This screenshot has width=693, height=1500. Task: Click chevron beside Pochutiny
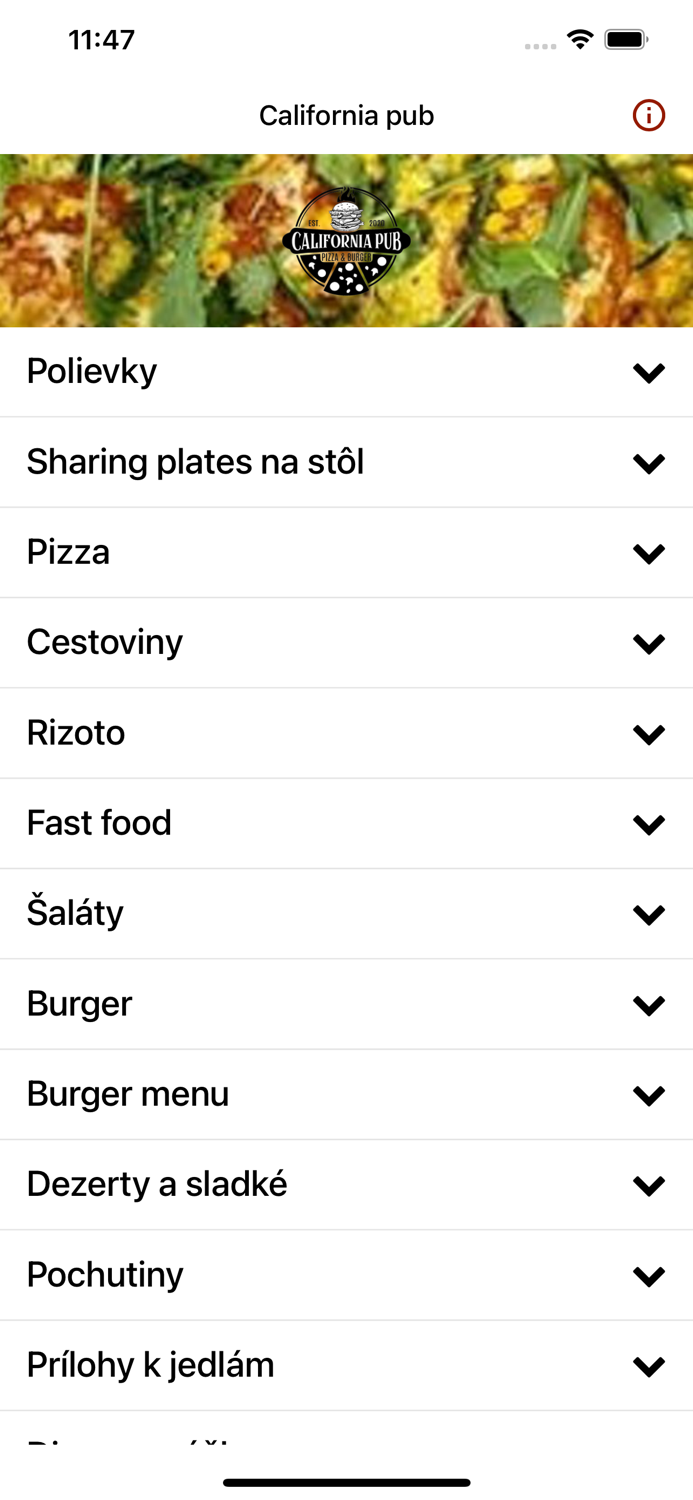point(649,1276)
